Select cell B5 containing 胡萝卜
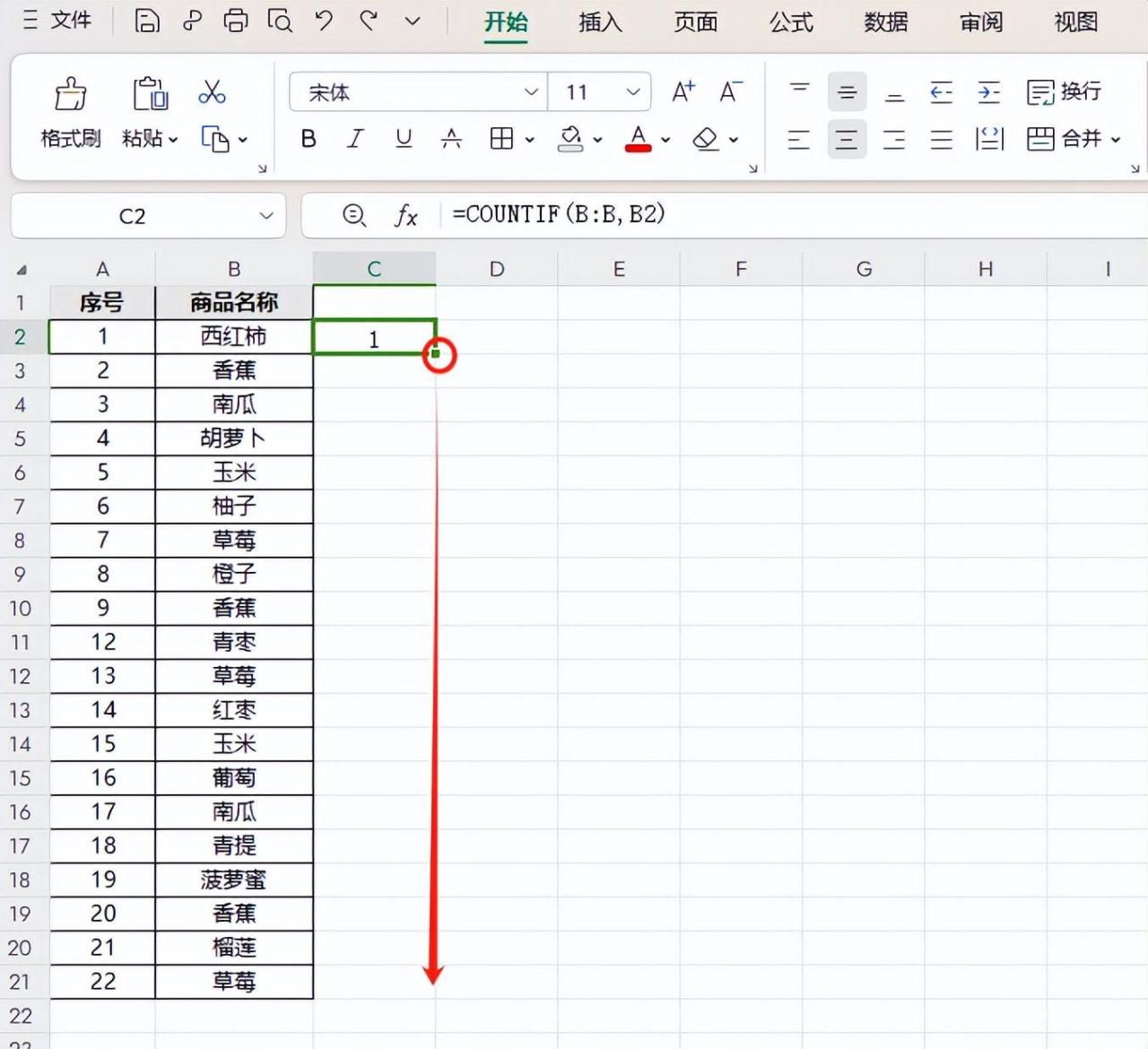1148x1049 pixels. tap(234, 438)
